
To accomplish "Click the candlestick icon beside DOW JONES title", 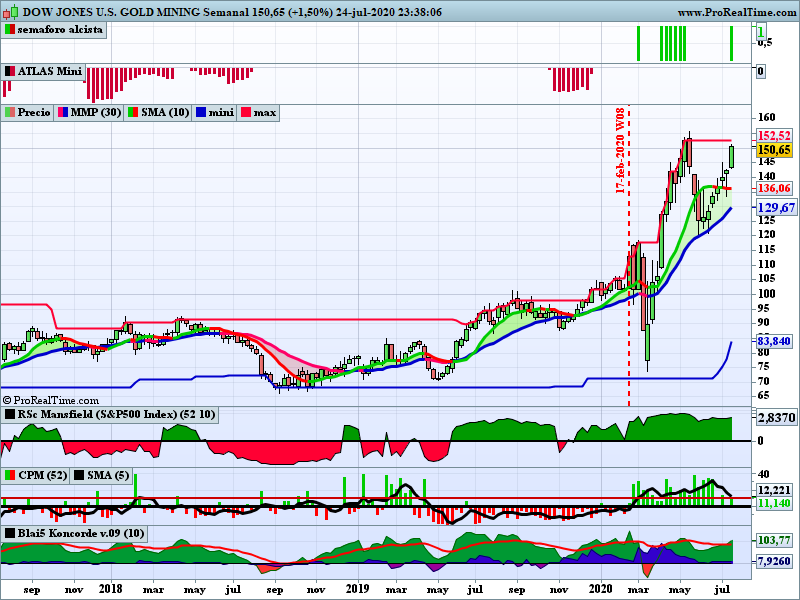I will click(11, 11).
